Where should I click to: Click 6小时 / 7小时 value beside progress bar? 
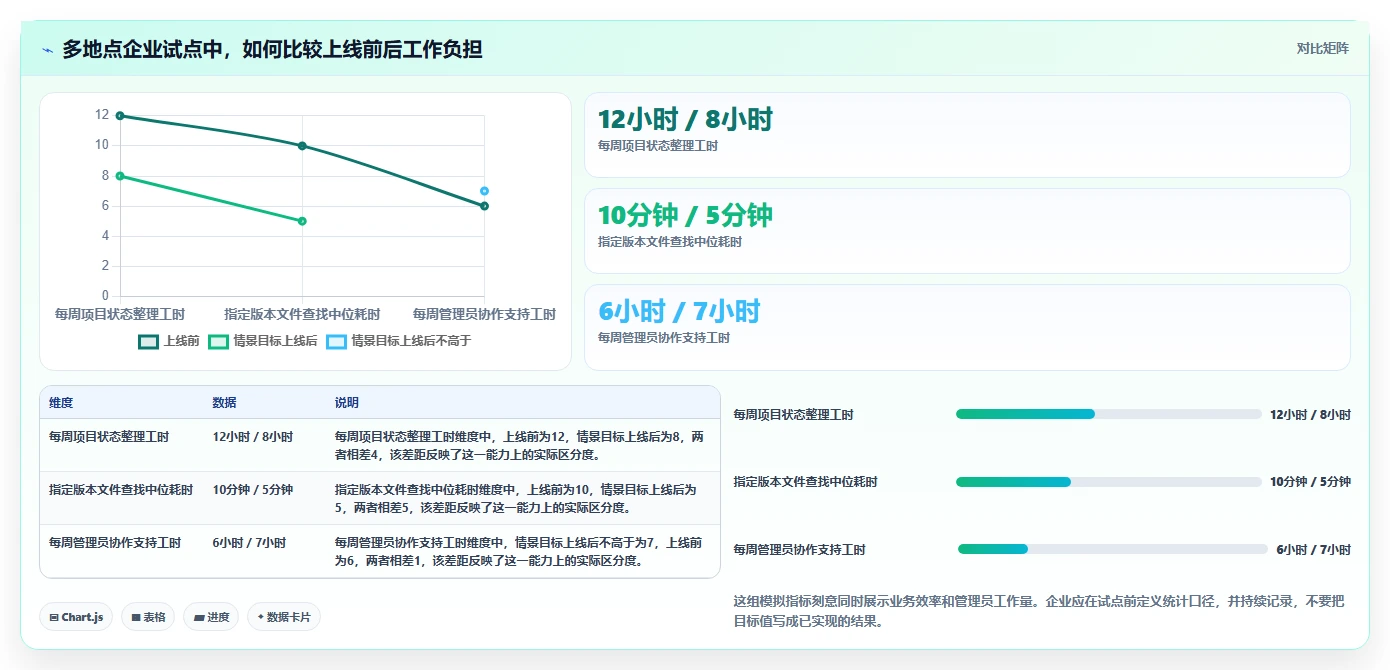point(1314,550)
